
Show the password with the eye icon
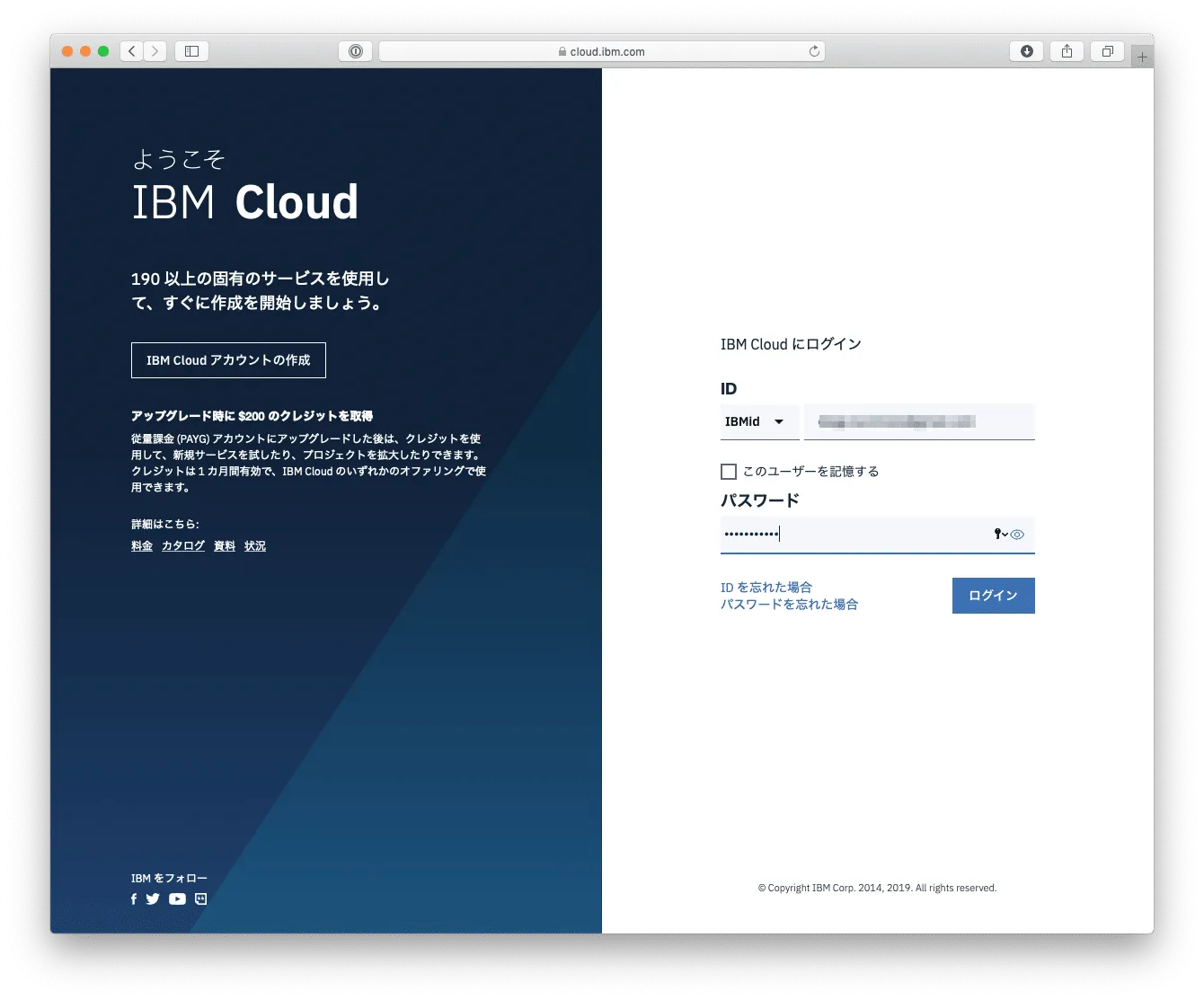(1017, 534)
